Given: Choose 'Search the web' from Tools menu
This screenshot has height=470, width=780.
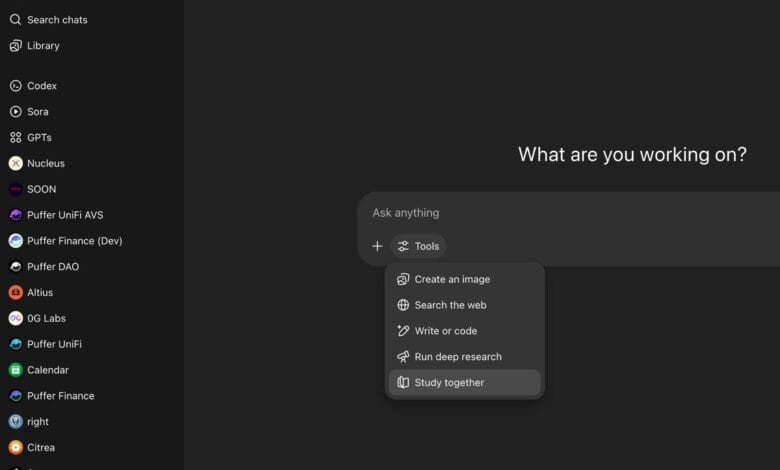Looking at the screenshot, I should 465,305.
